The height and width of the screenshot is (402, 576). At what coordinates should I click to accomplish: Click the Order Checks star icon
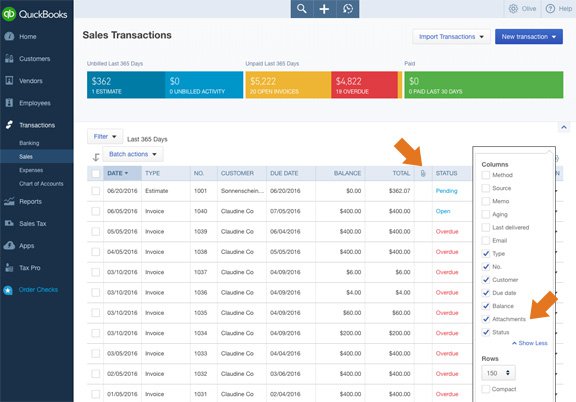tap(8, 290)
